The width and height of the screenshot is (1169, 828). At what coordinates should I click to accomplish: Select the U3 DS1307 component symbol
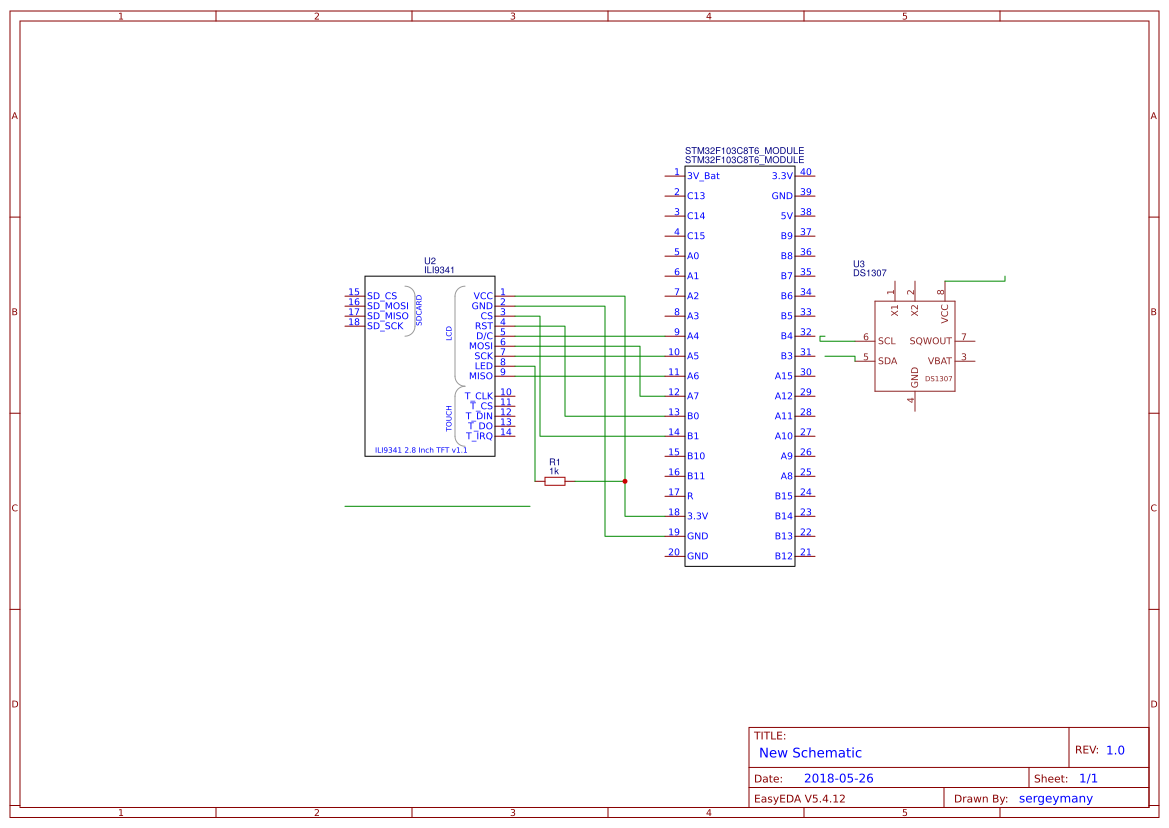pyautogui.click(x=915, y=345)
